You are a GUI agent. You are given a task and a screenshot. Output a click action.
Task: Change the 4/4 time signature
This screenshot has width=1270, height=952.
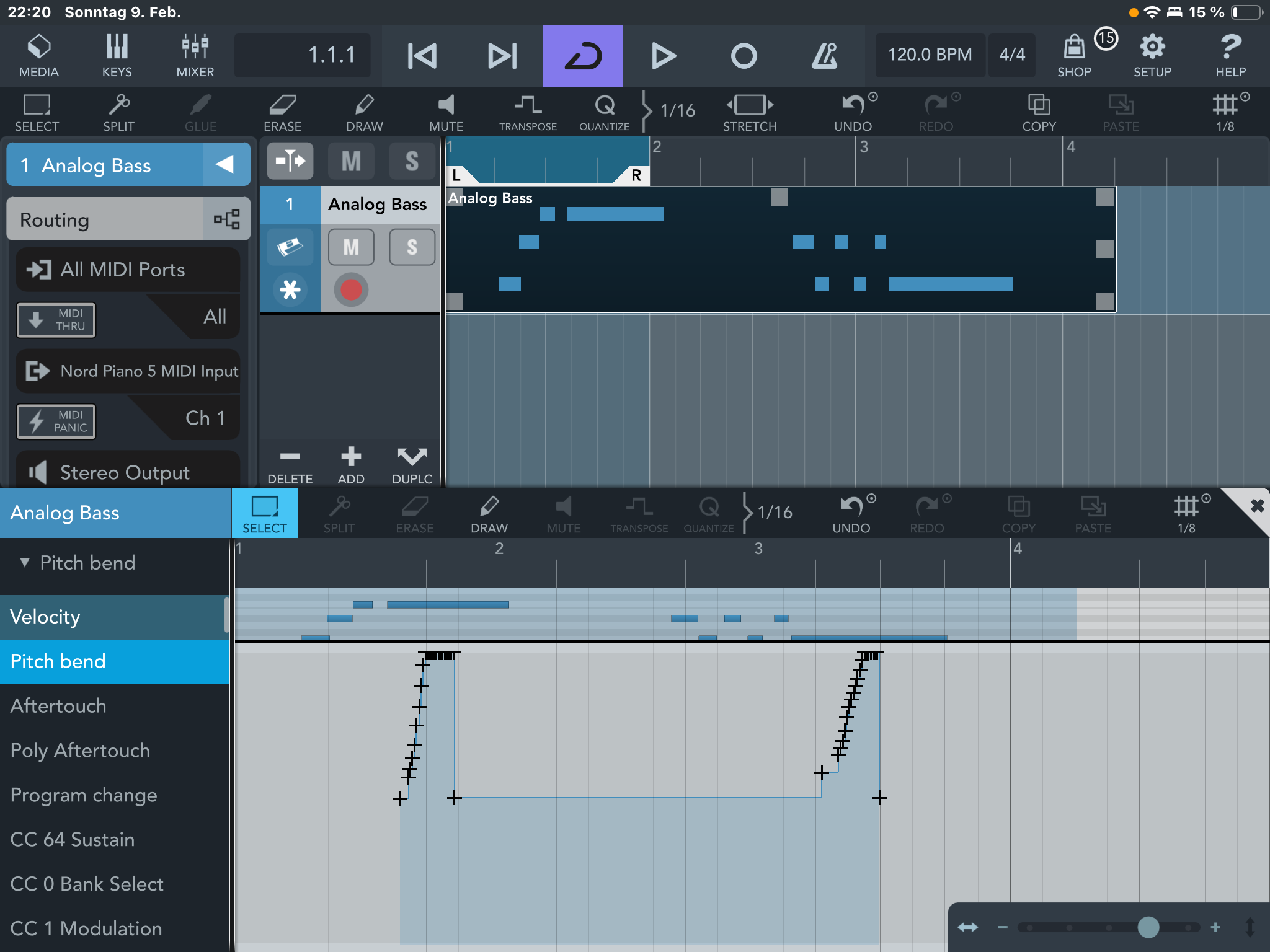coord(1012,55)
